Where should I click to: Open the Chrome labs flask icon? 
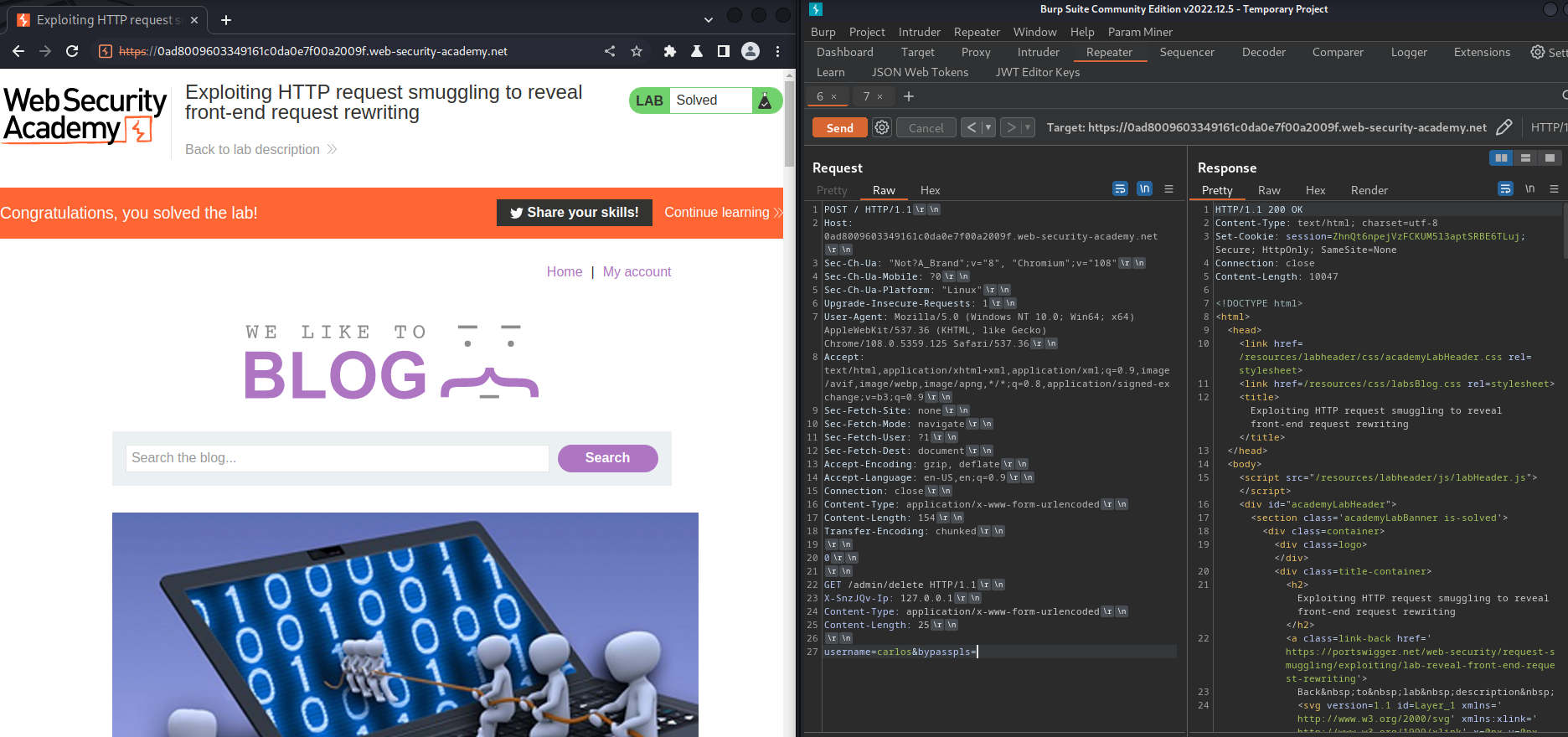(697, 51)
